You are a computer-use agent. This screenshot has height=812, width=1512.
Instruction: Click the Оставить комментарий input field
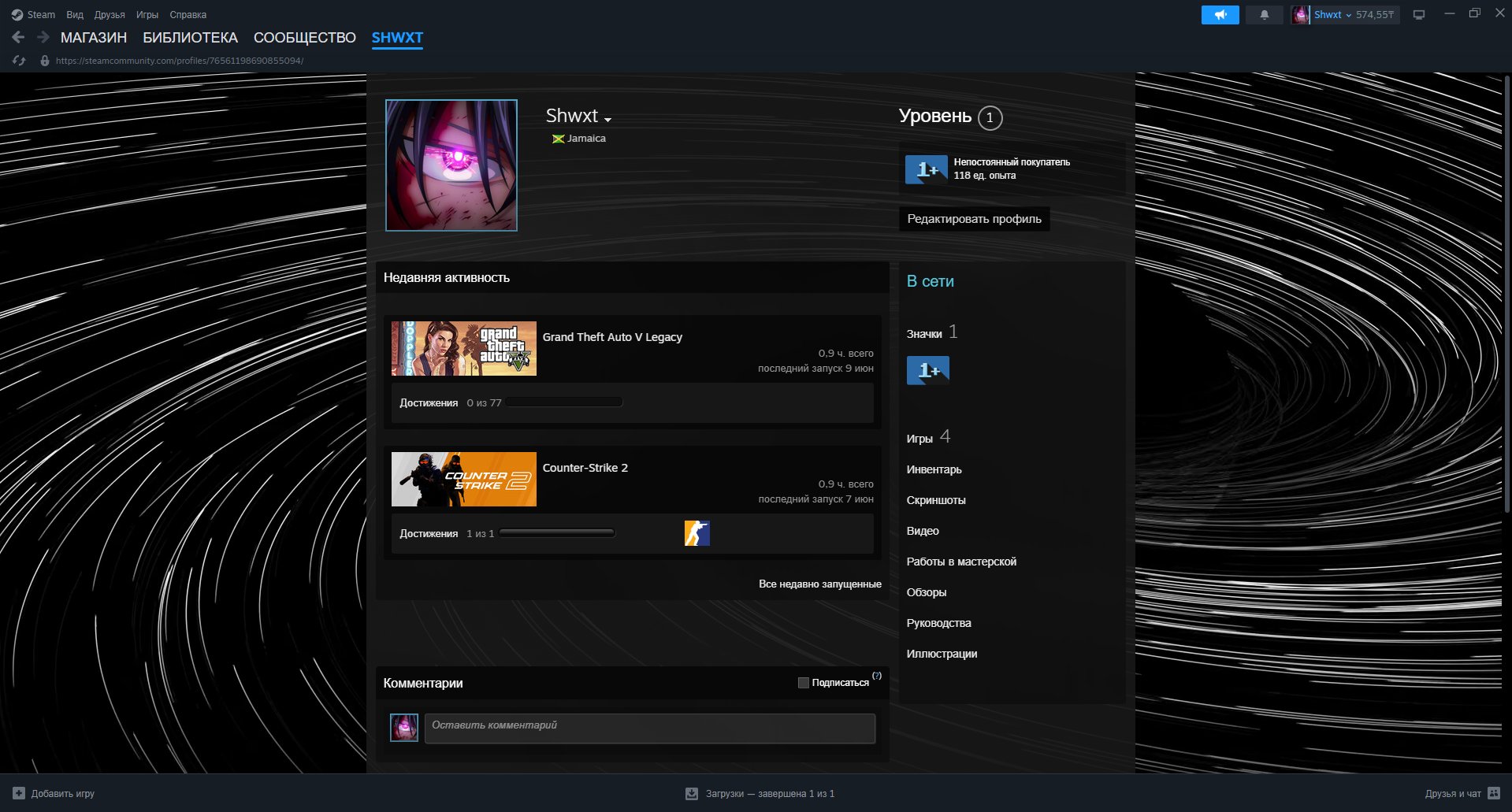coord(649,729)
